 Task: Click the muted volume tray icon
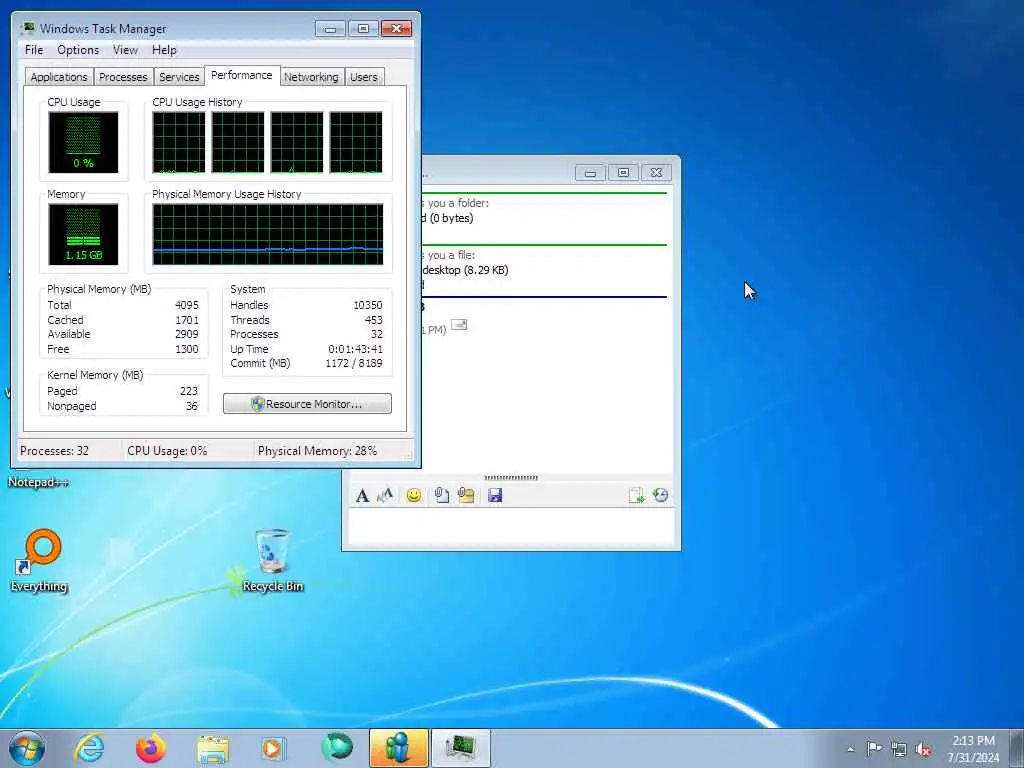923,749
